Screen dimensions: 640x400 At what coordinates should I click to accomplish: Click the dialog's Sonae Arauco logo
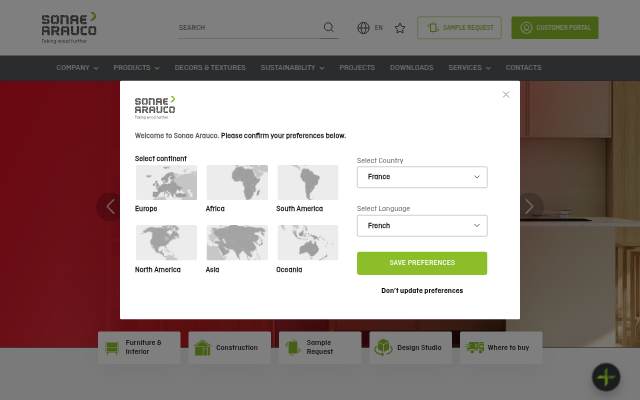(155, 108)
